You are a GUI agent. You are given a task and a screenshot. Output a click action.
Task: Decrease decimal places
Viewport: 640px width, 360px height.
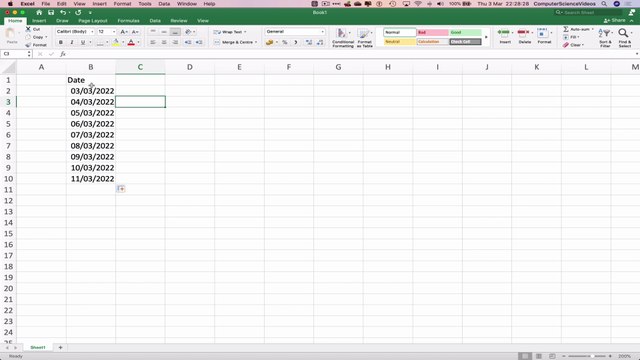pos(320,42)
